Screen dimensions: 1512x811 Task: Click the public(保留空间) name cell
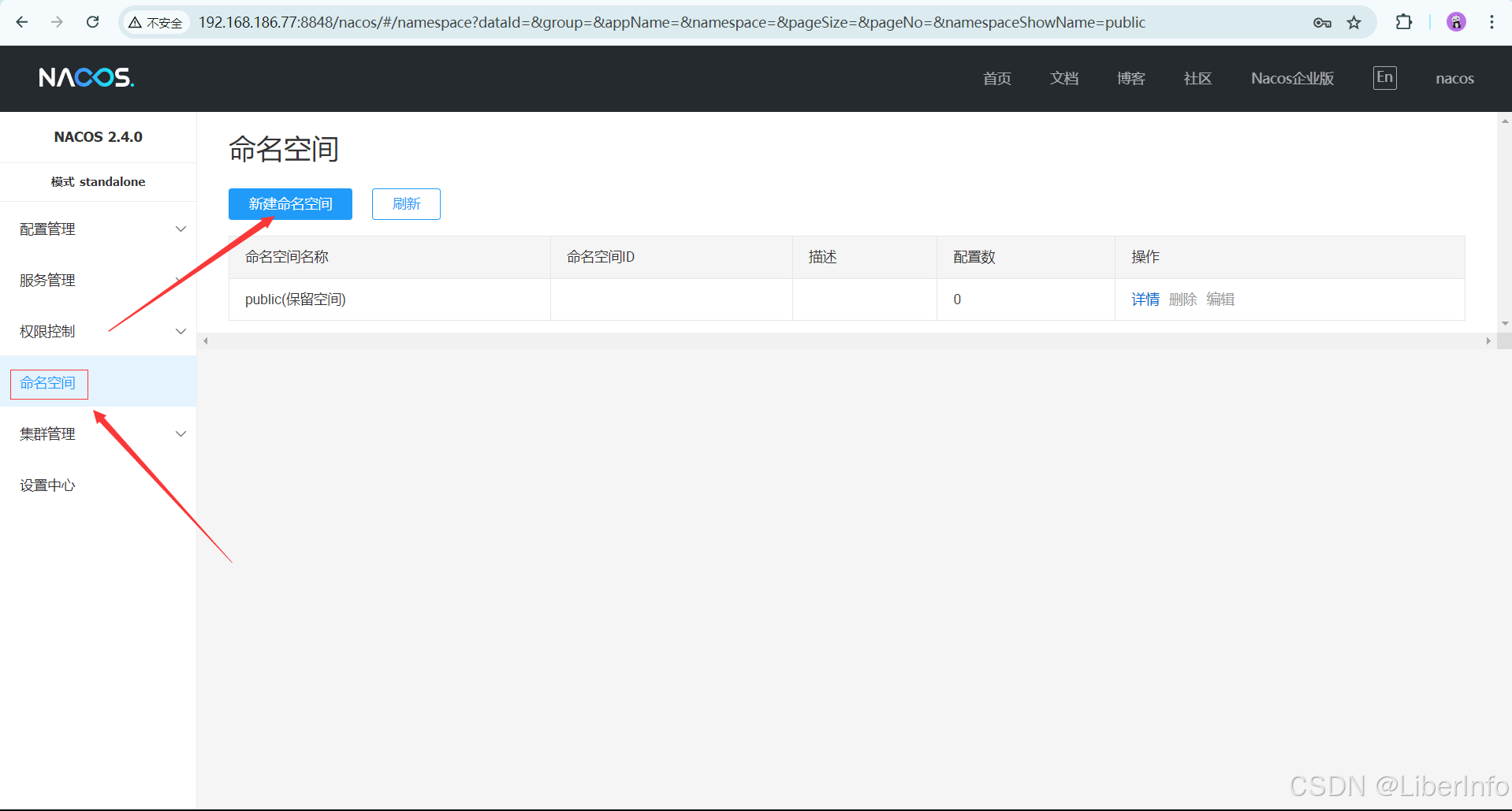pyautogui.click(x=389, y=299)
